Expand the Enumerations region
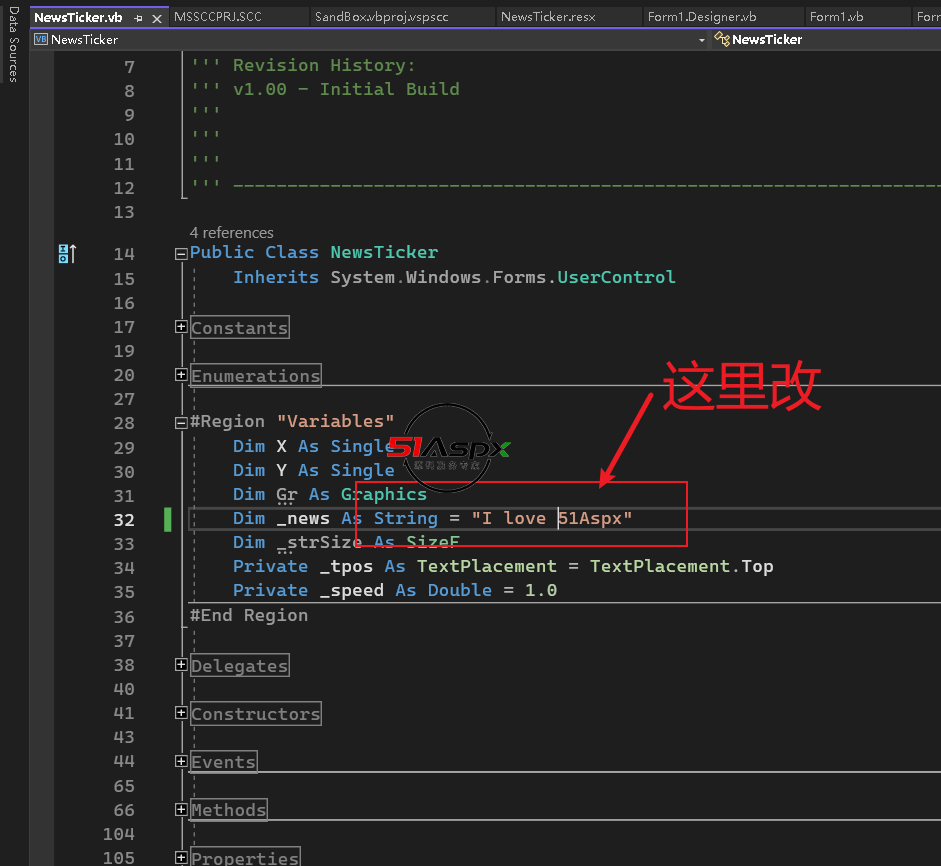This screenshot has width=941, height=866. (x=181, y=375)
